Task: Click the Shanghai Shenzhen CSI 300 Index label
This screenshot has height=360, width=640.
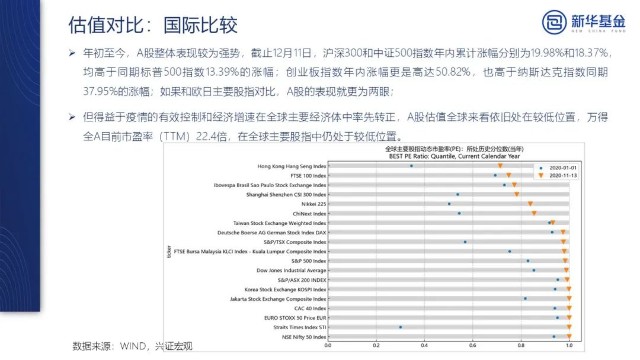Action: tap(286, 195)
